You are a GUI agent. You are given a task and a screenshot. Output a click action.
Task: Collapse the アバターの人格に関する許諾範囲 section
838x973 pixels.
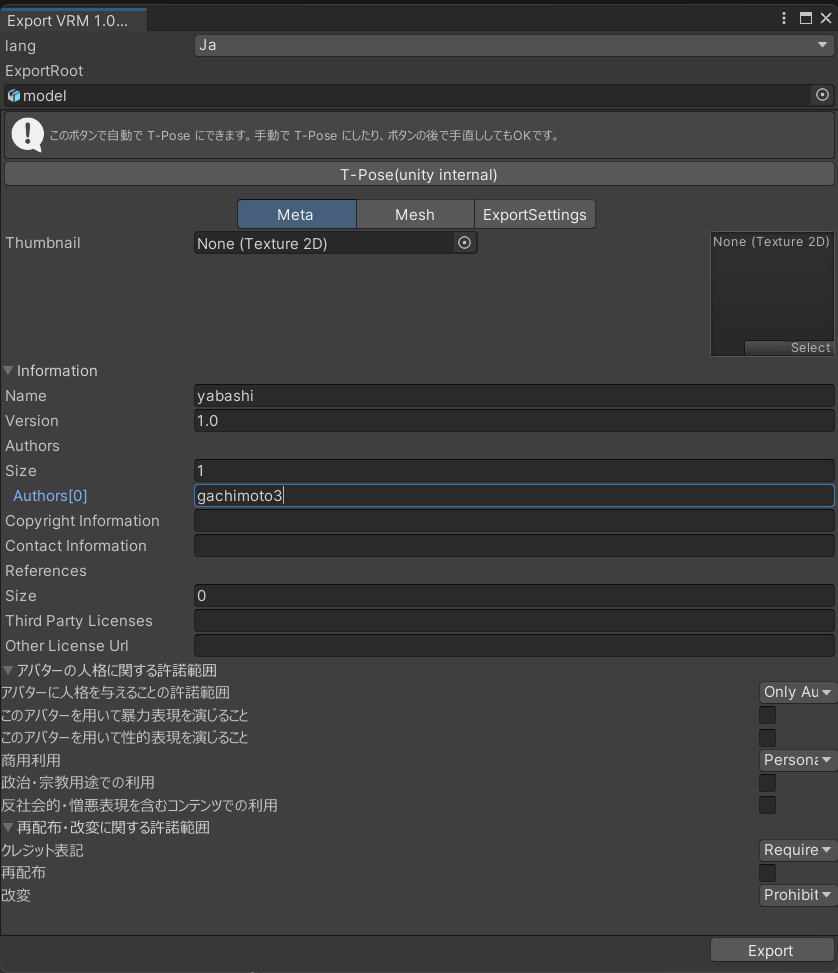(x=8, y=670)
